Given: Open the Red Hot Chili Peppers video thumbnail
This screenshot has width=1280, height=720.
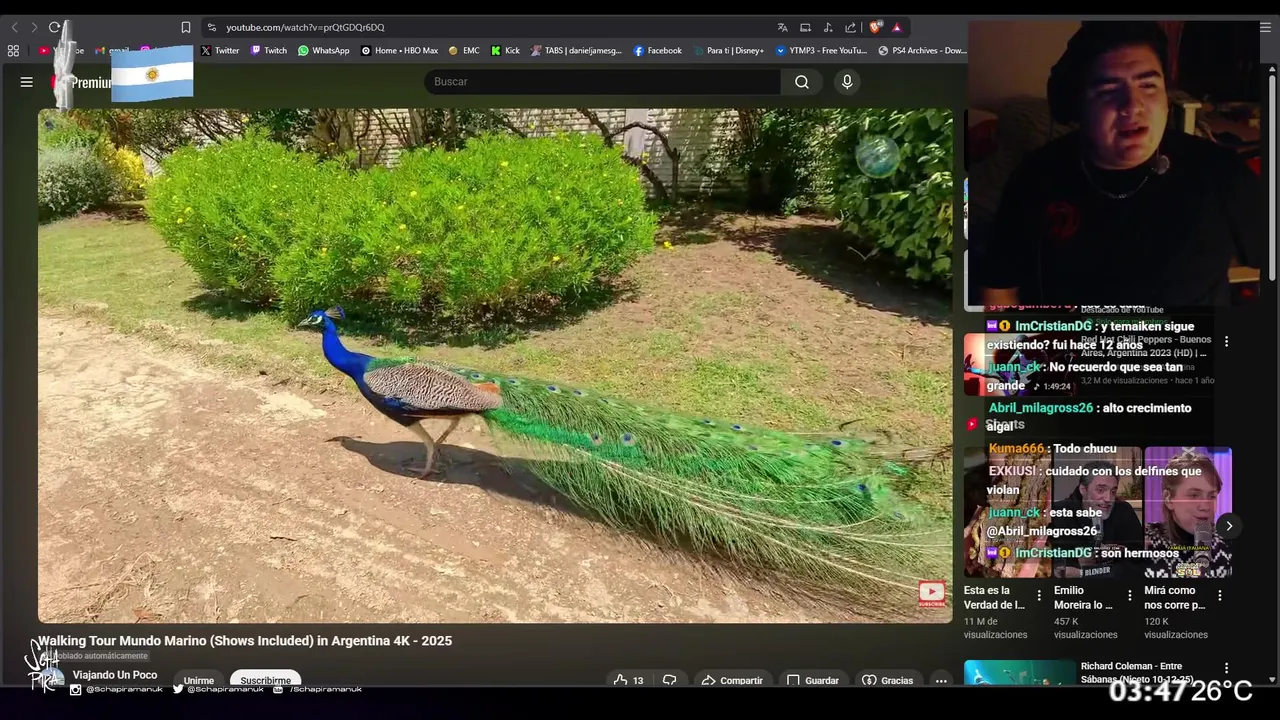Looking at the screenshot, I should tap(1018, 364).
